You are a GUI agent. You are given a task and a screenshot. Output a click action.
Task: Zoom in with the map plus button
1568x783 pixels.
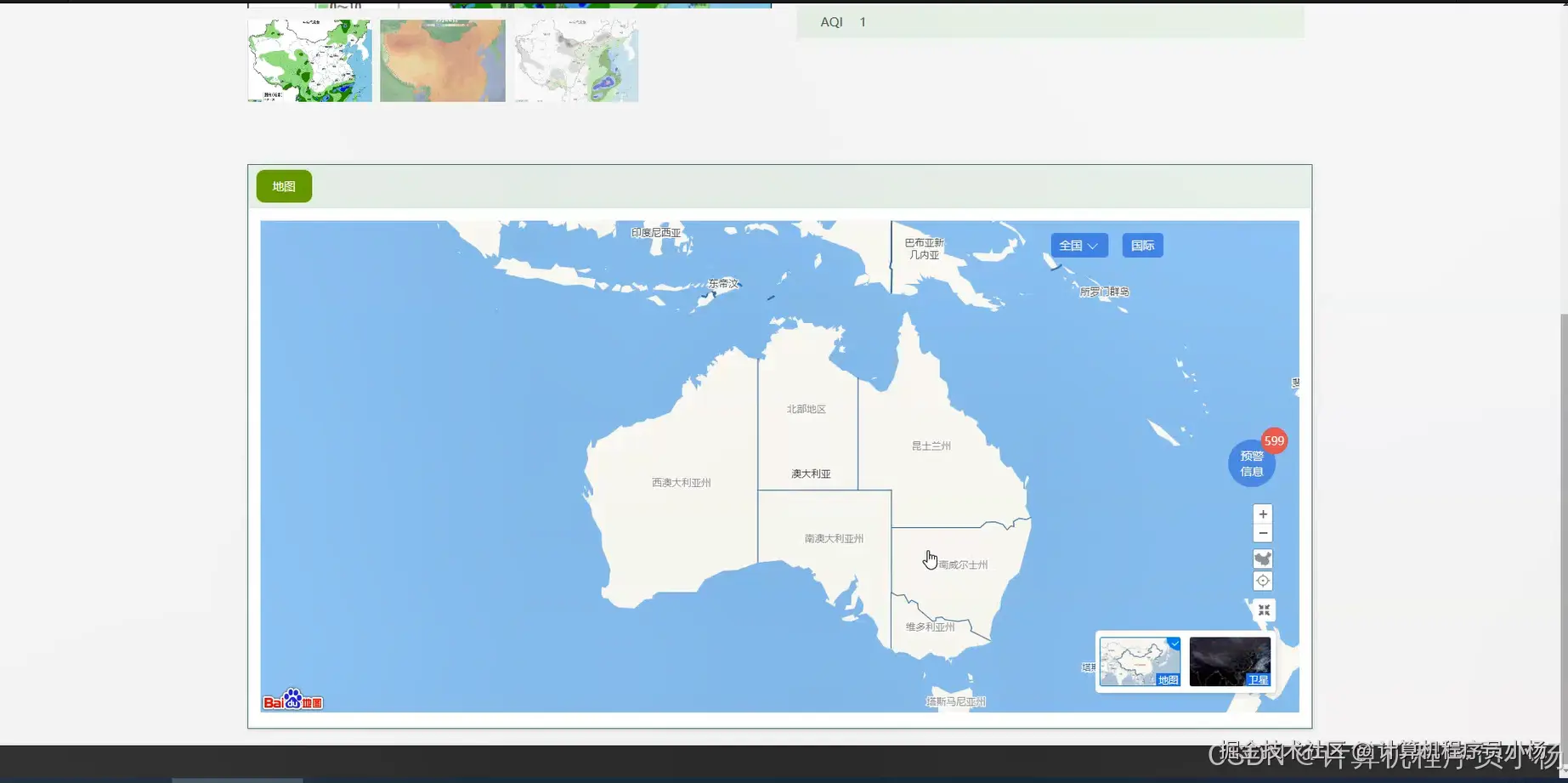coord(1263,514)
